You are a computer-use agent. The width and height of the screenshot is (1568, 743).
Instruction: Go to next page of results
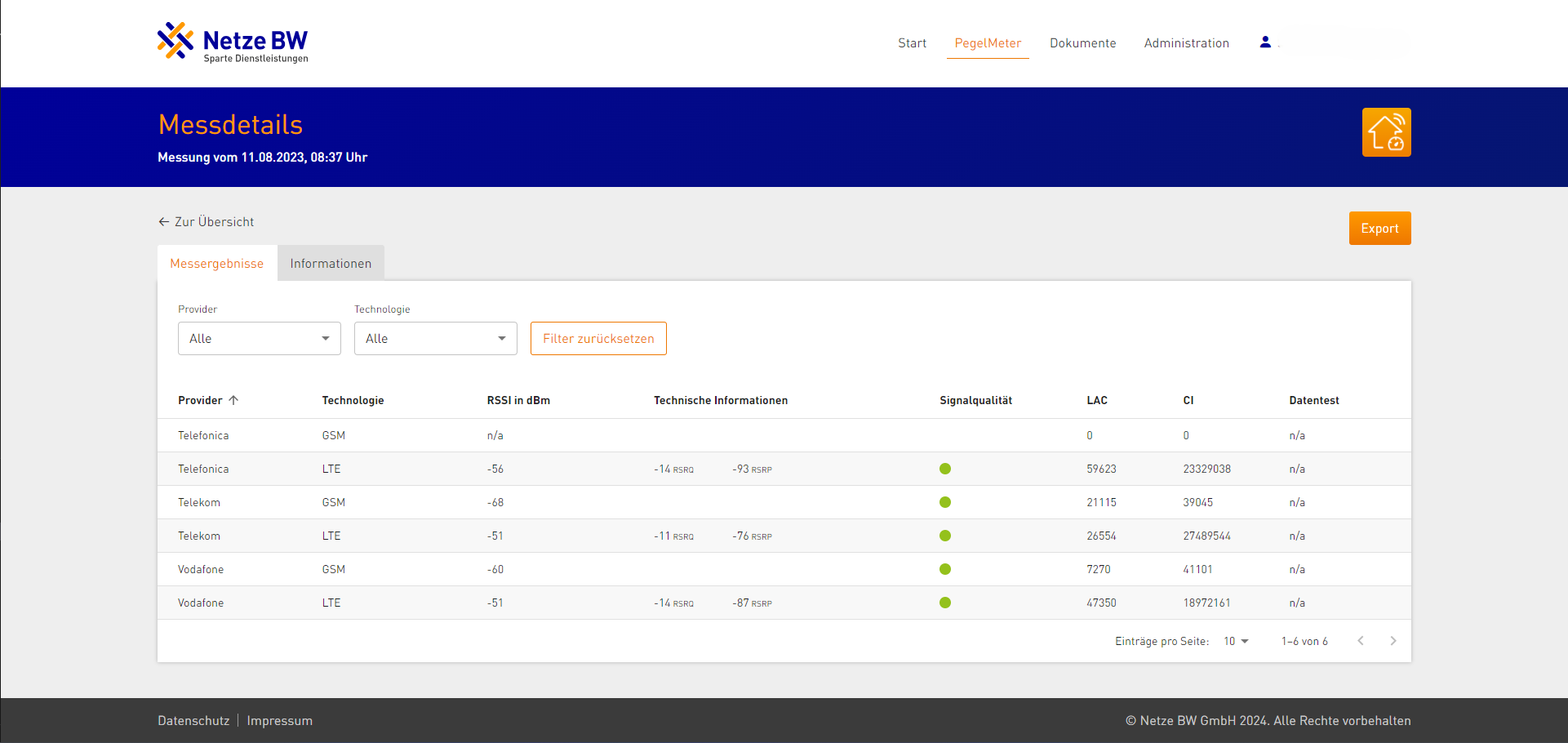click(1393, 641)
